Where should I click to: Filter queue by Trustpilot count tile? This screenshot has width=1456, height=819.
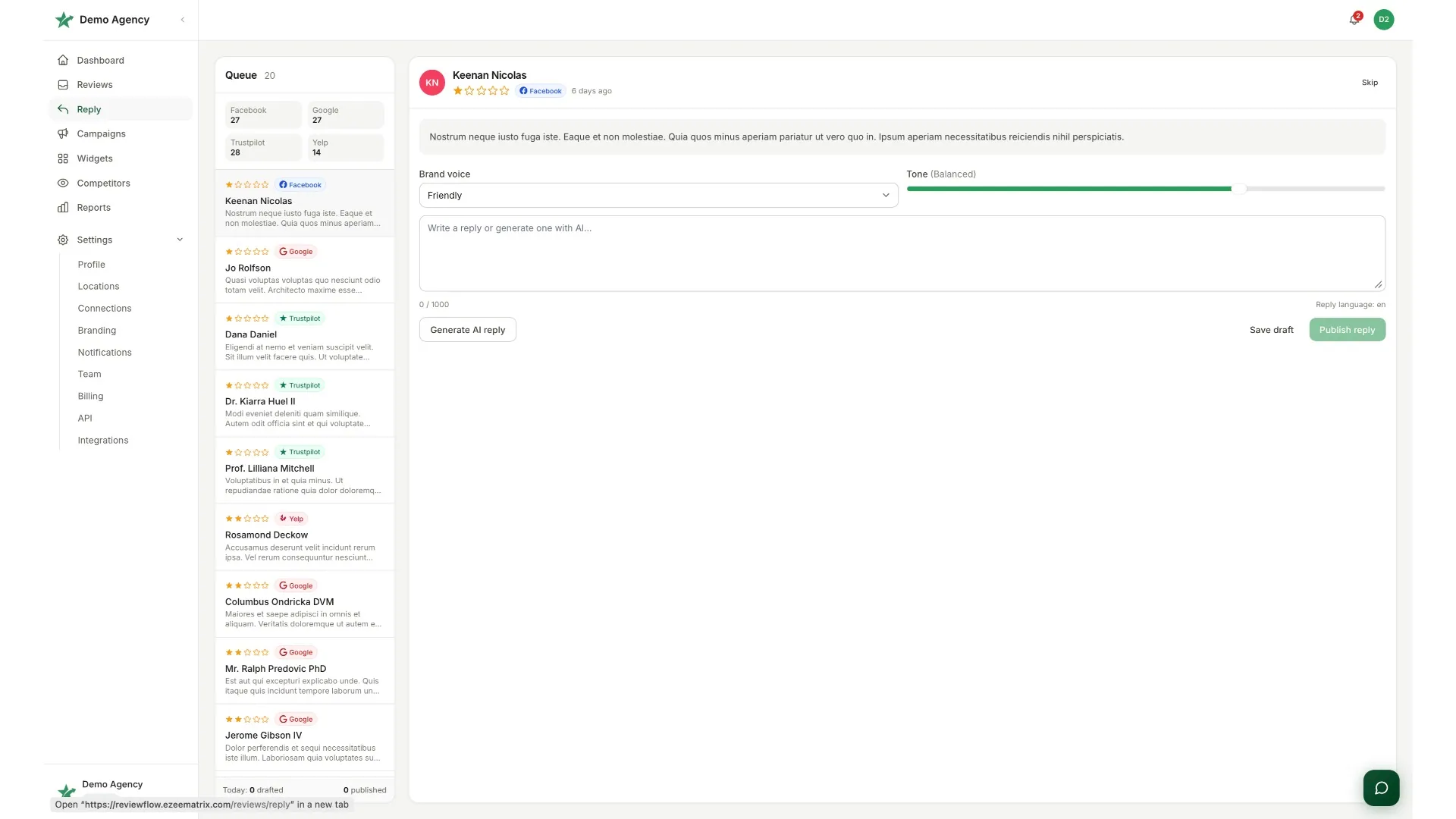(x=263, y=147)
